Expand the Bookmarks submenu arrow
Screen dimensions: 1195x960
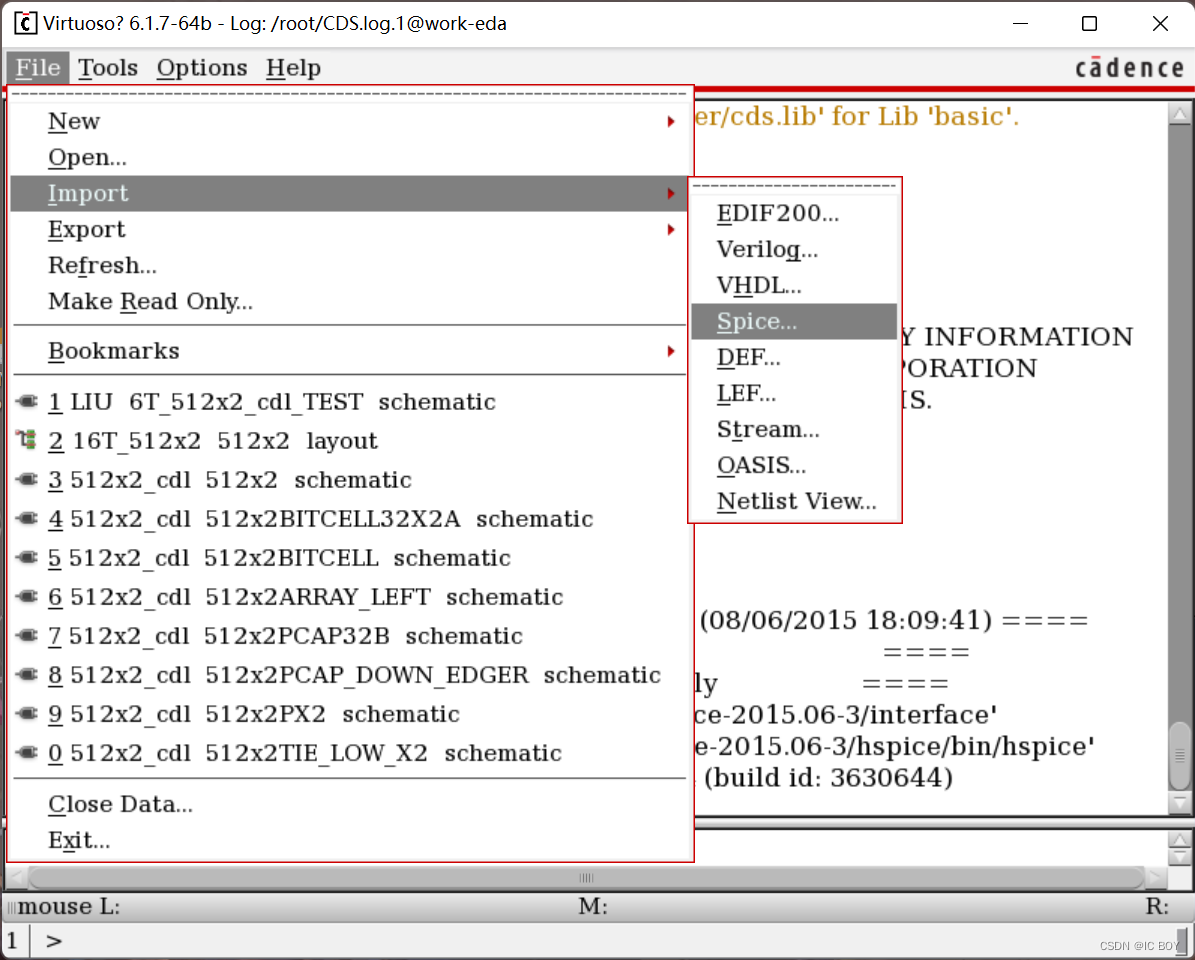(x=671, y=351)
